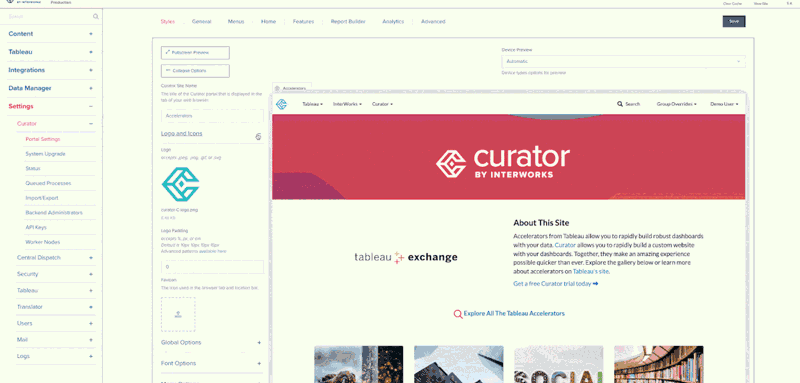Click the search magnifier icon in sidebar
This screenshot has width=800, height=383.
point(95,17)
